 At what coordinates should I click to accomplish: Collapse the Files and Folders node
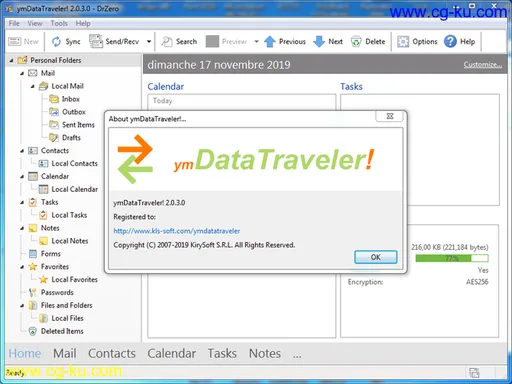tap(22, 306)
